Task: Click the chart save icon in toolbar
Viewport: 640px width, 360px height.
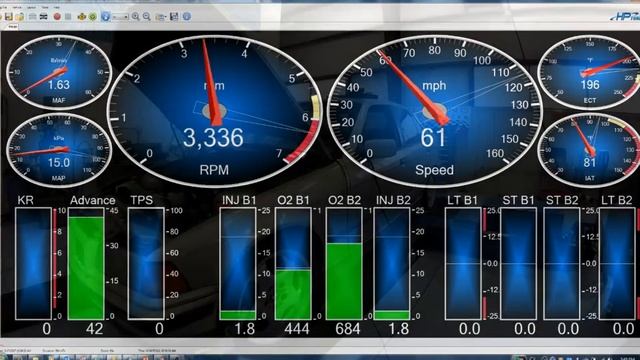Action: click(x=174, y=16)
